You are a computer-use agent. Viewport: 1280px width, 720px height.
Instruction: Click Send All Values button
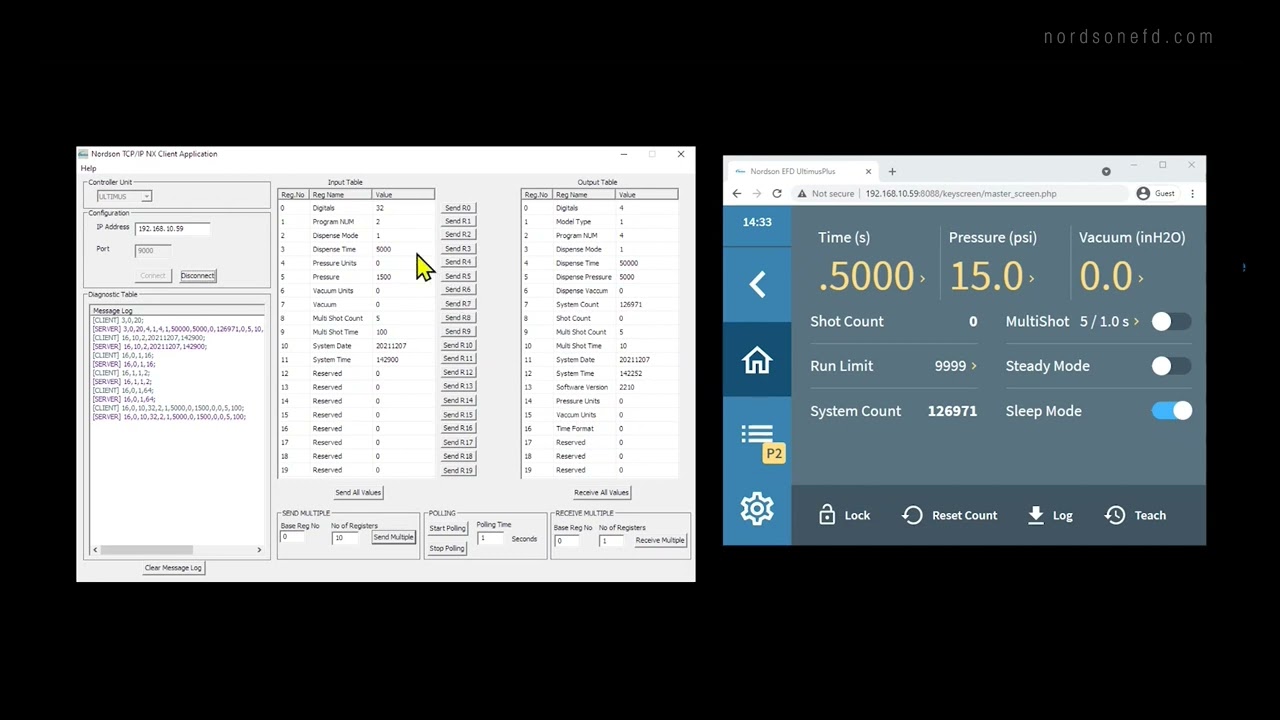click(x=358, y=493)
